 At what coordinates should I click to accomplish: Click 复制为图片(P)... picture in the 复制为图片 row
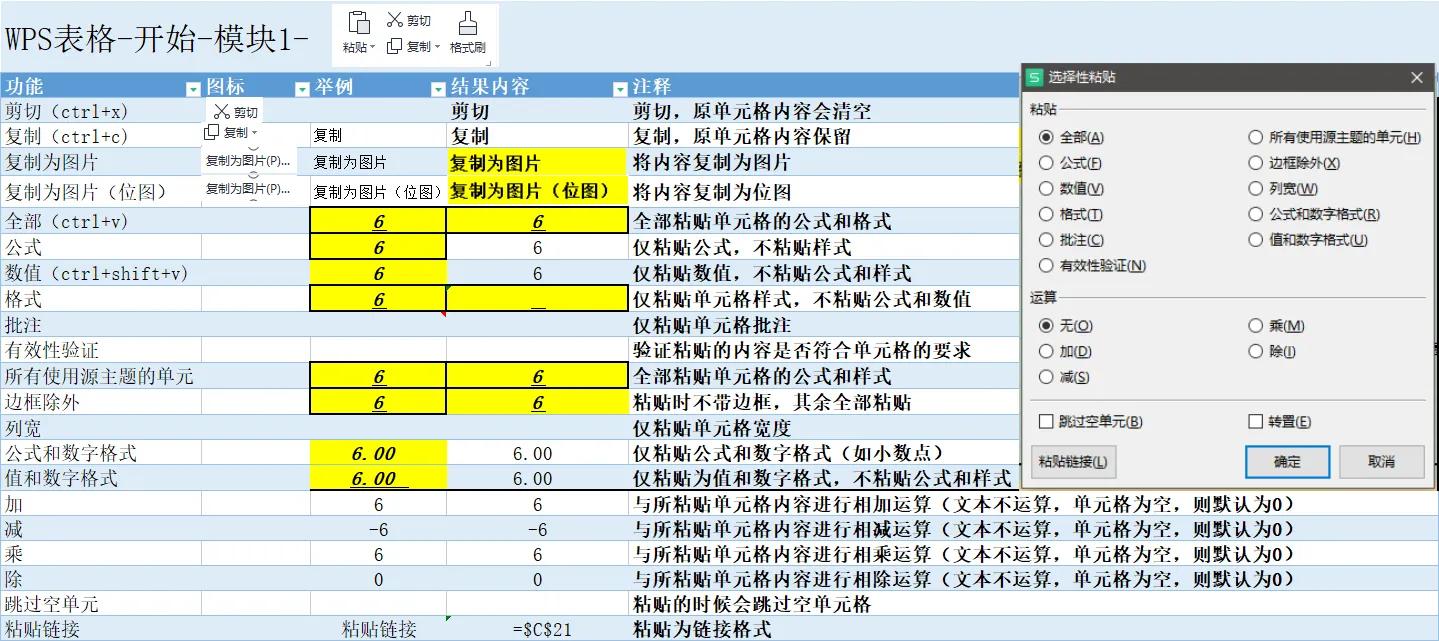[x=249, y=160]
